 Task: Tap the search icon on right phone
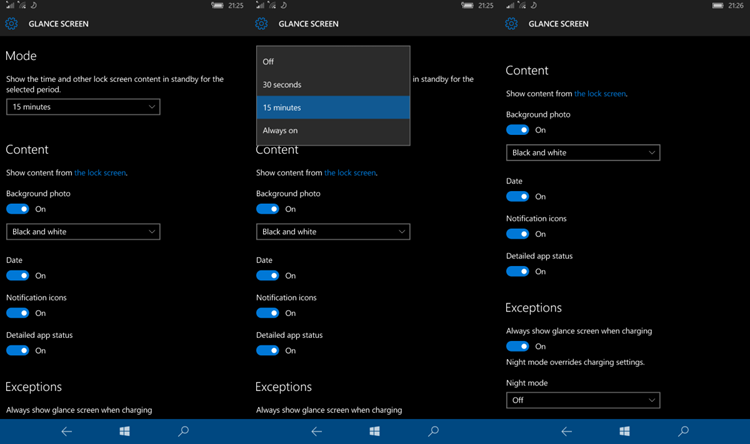684,432
